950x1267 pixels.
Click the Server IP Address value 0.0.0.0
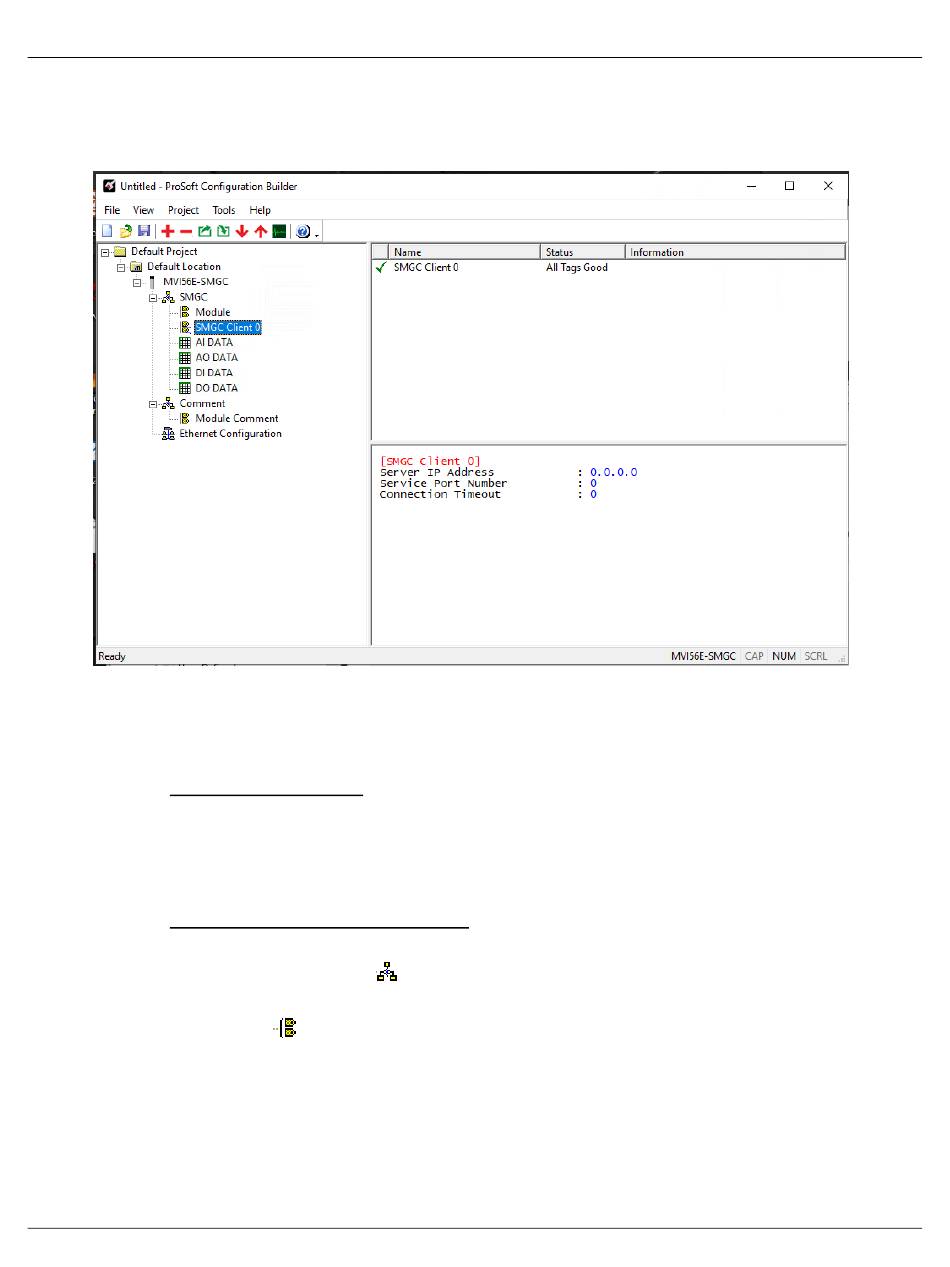point(613,472)
